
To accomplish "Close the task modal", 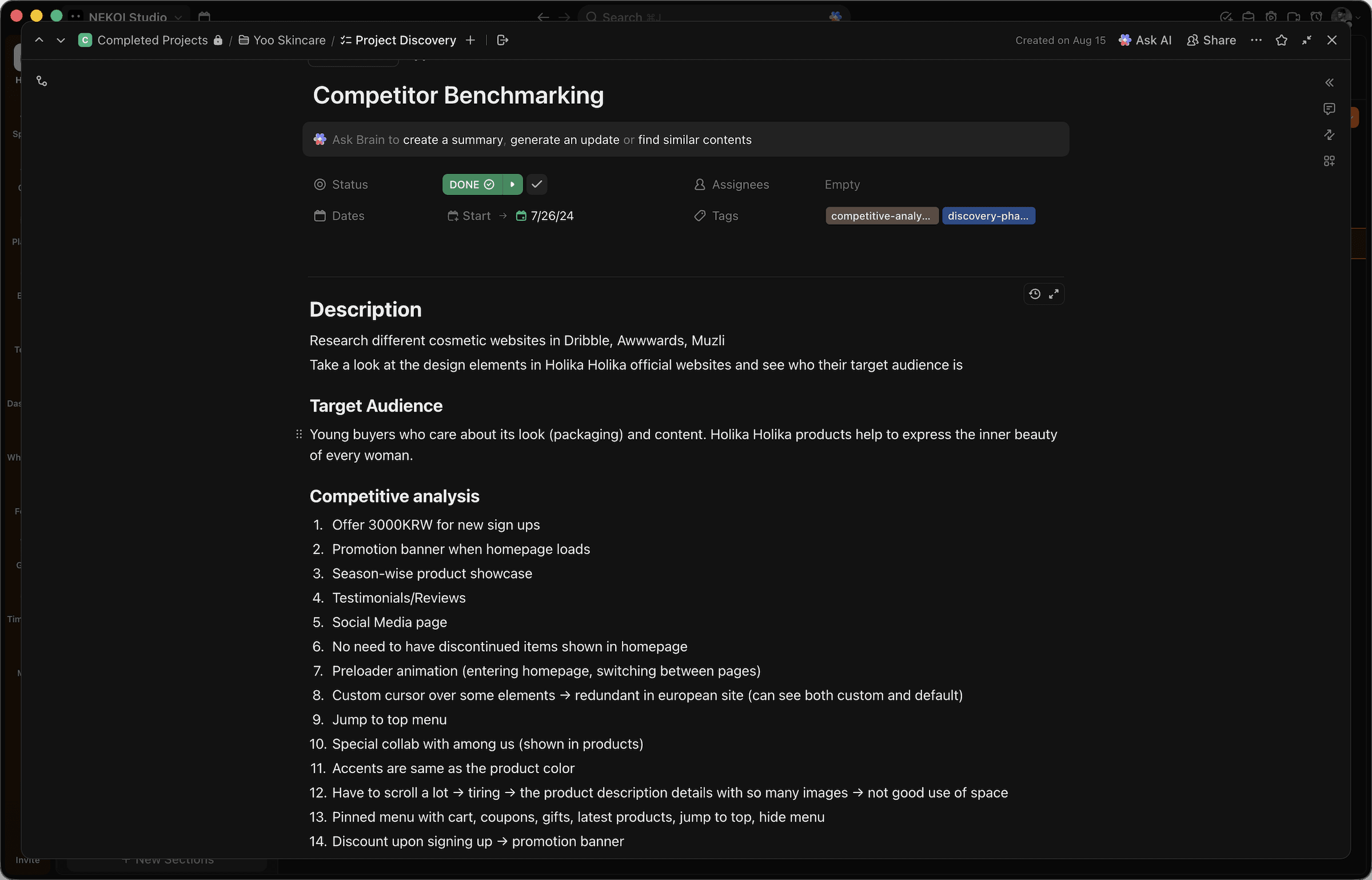I will point(1332,40).
